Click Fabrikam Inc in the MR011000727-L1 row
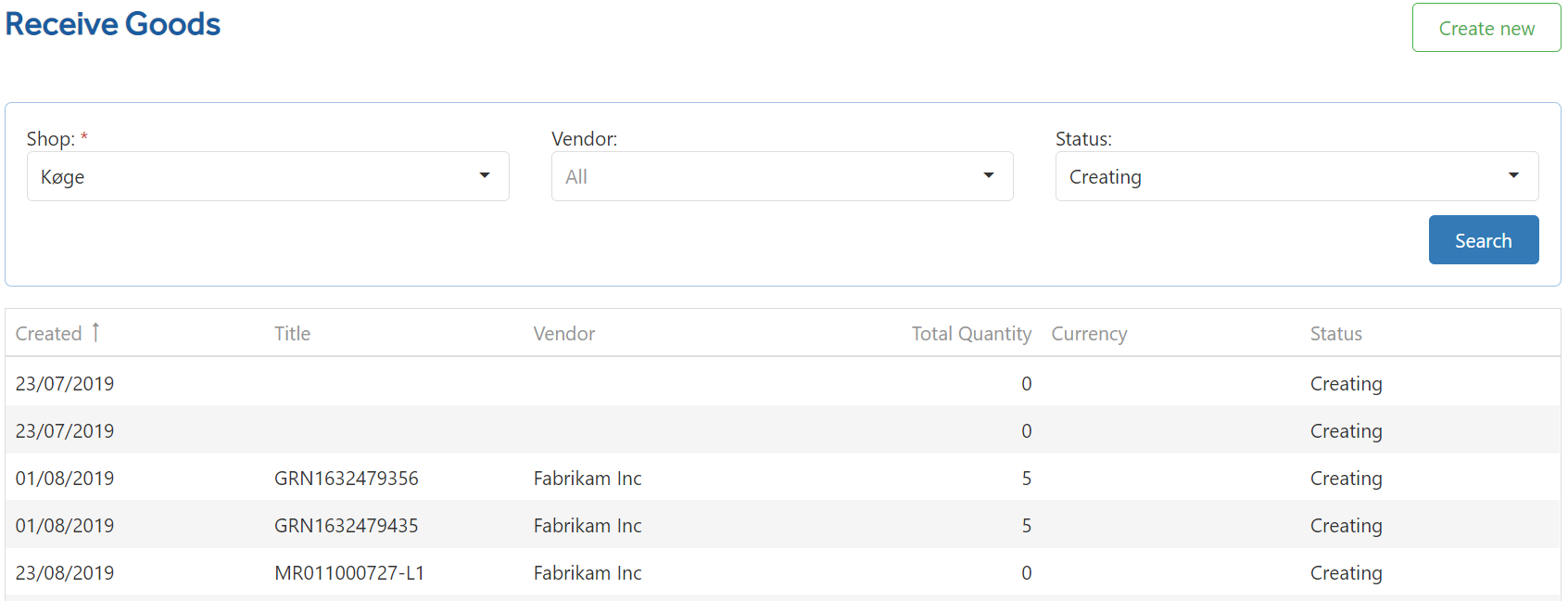 [x=588, y=573]
